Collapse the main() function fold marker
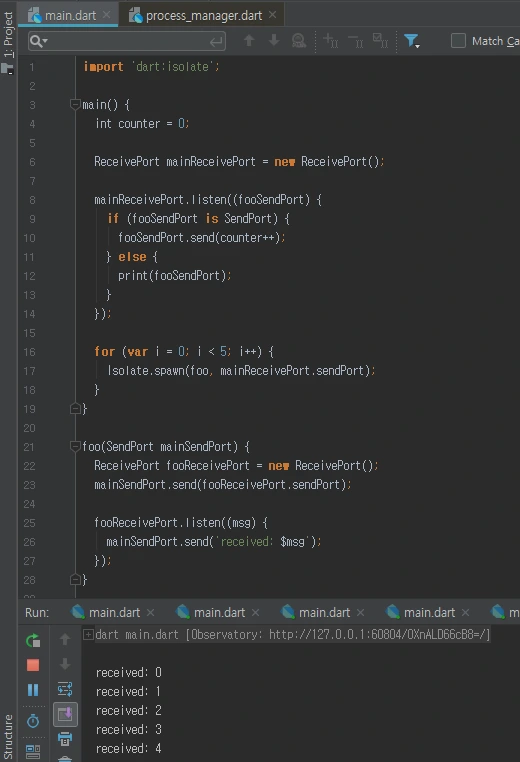Image resolution: width=520 pixels, height=762 pixels. coord(75,104)
